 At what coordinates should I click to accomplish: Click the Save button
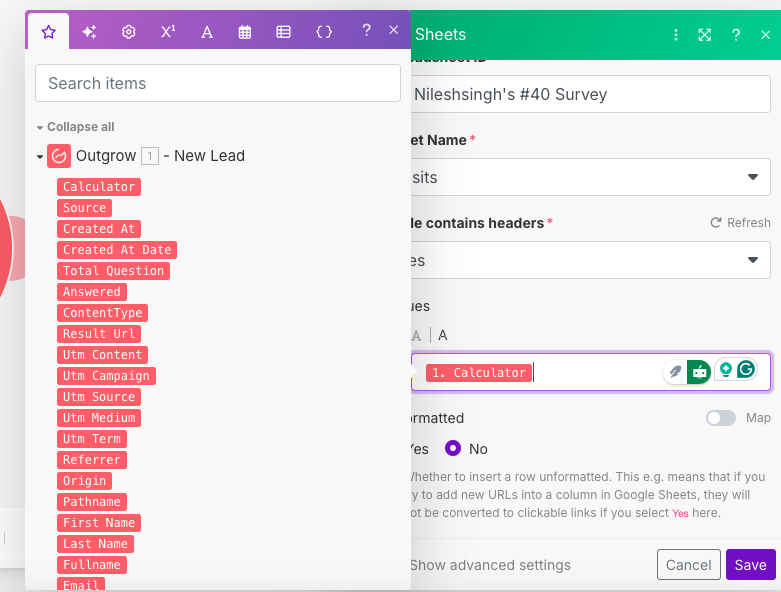pos(750,565)
